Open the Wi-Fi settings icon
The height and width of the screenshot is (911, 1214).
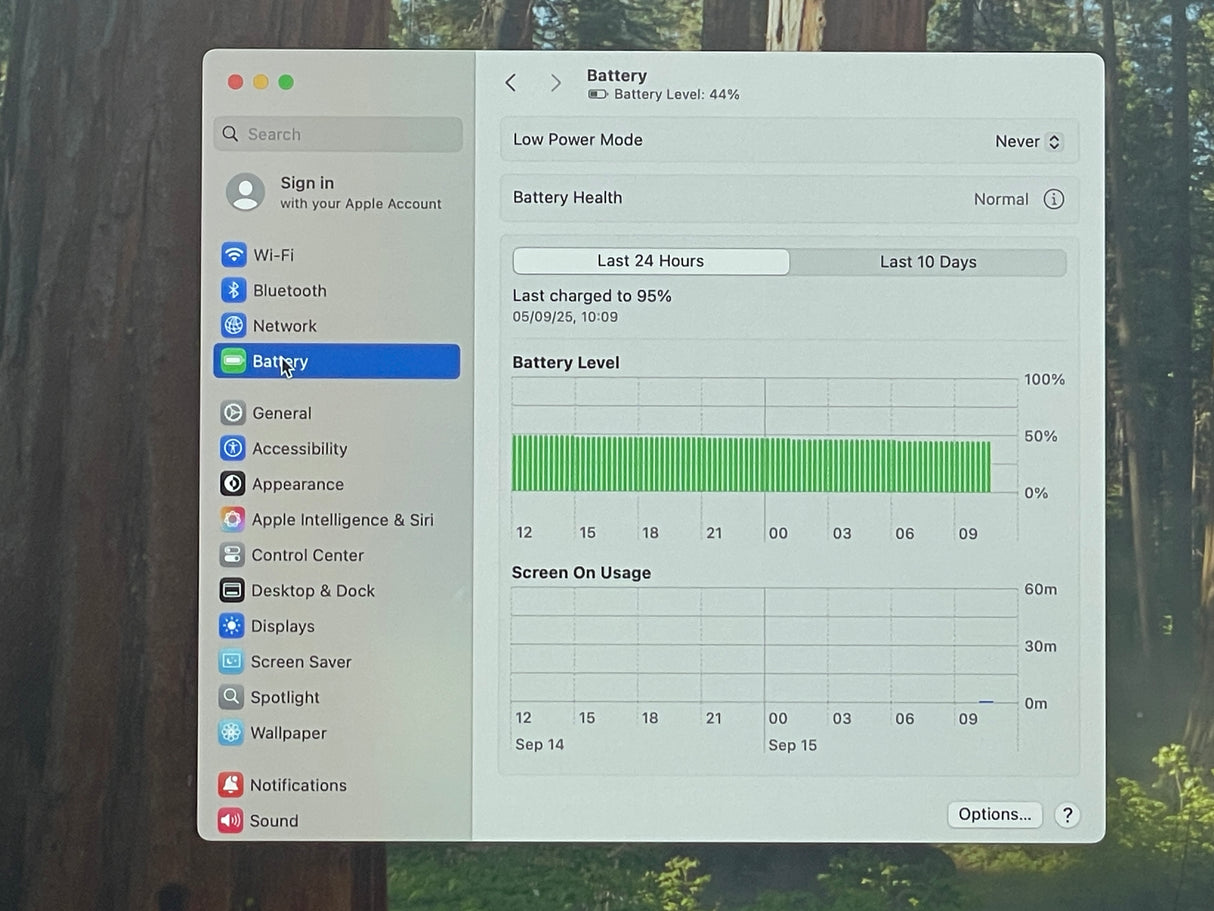click(x=233, y=255)
